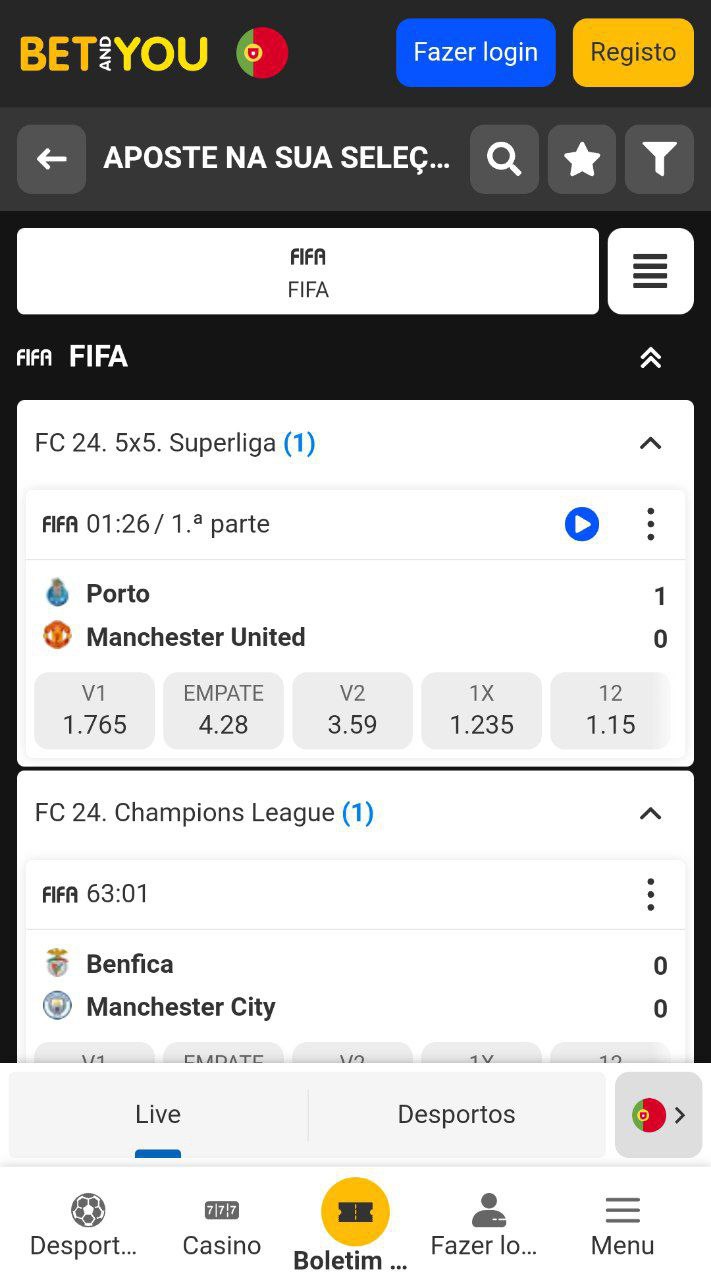Open Casino in bottom navigation
Viewport: 711px width, 1280px height.
coord(222,1226)
